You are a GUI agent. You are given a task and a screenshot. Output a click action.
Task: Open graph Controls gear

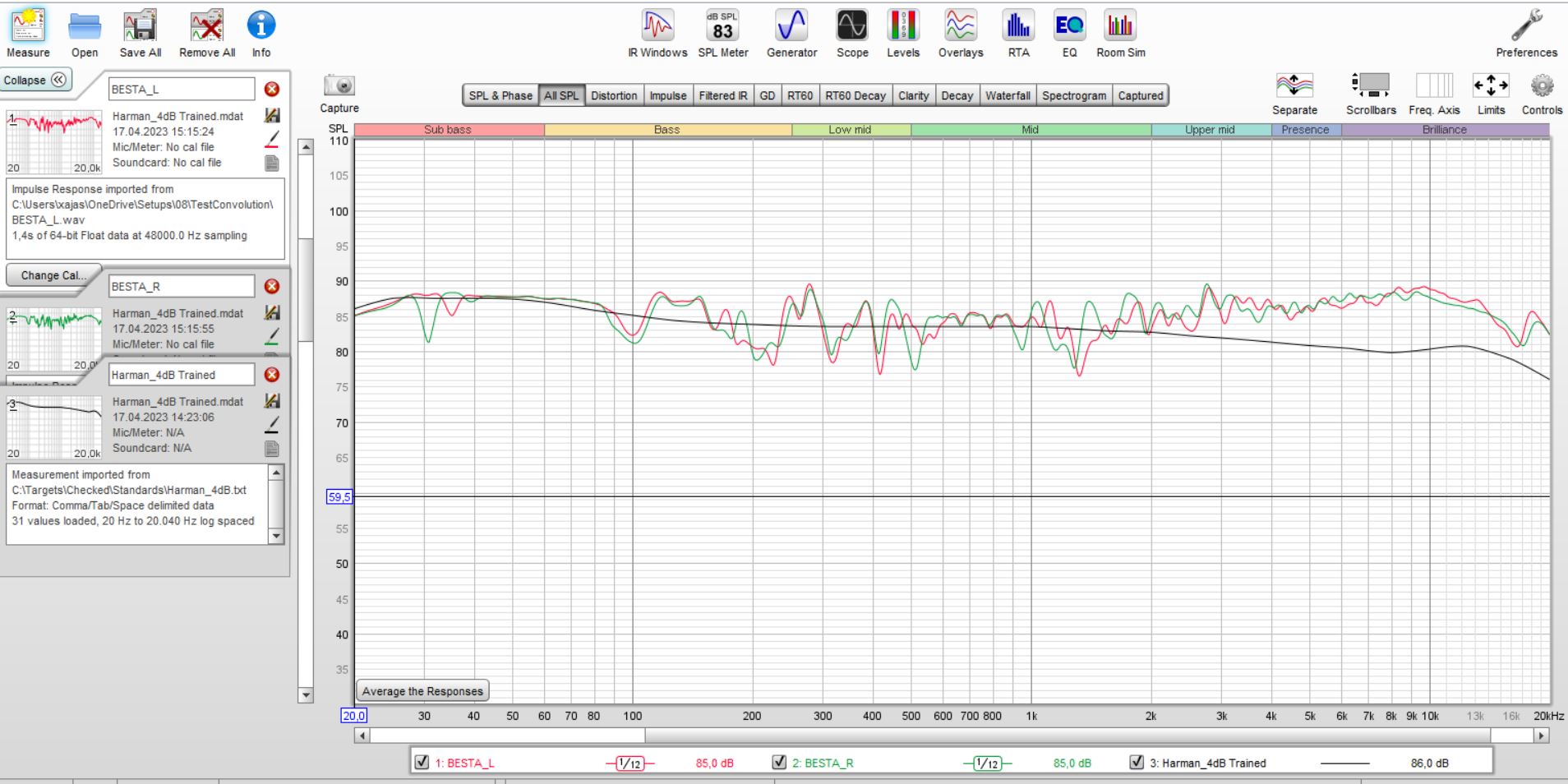[x=1542, y=94]
